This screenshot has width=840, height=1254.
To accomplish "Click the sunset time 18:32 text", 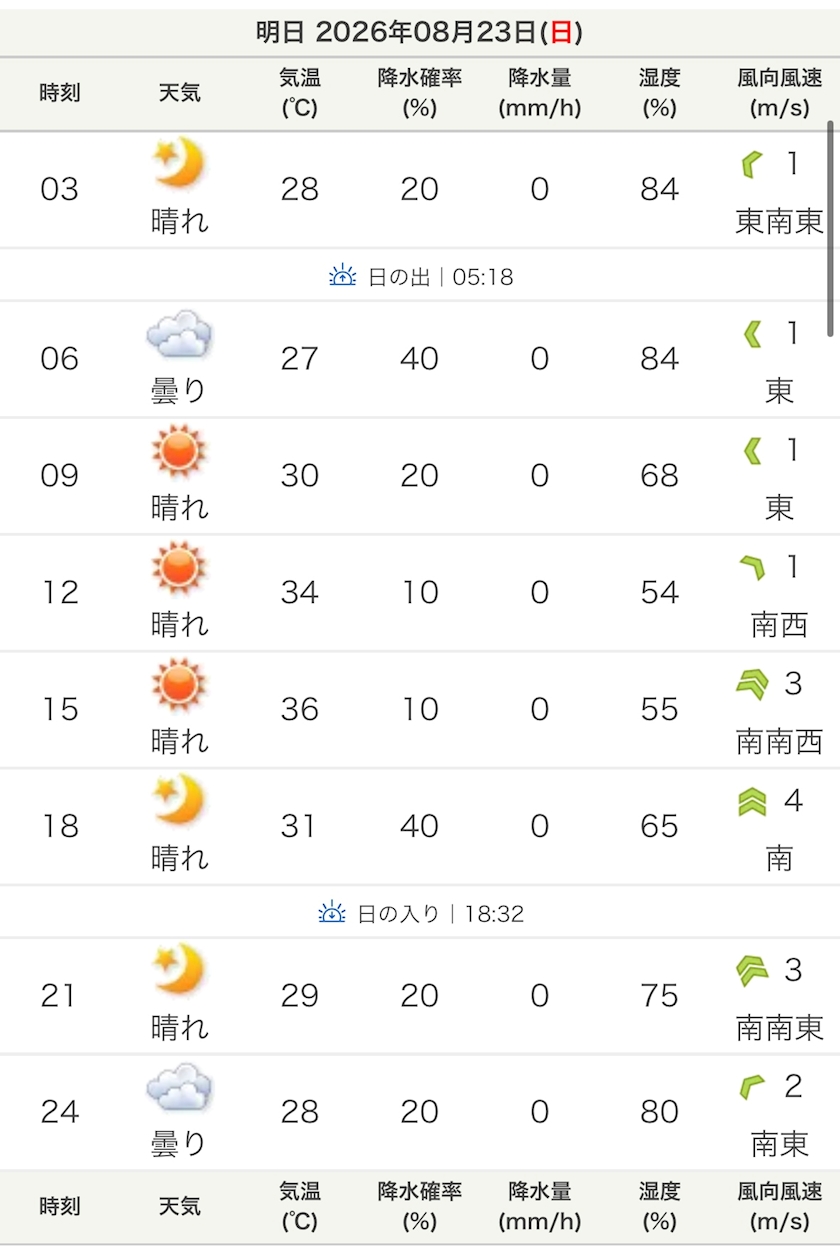I will tap(494, 913).
